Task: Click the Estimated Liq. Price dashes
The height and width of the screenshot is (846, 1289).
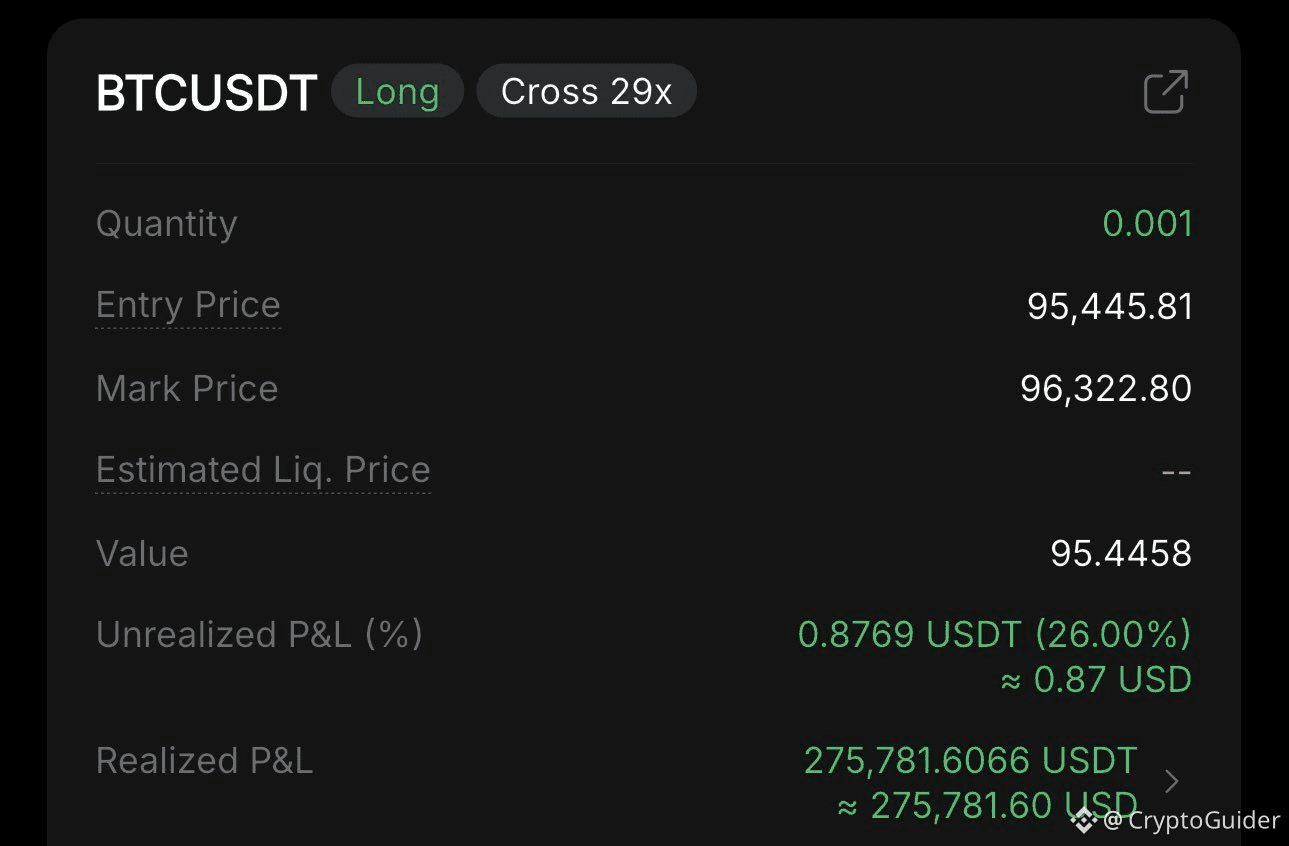Action: (x=1176, y=471)
